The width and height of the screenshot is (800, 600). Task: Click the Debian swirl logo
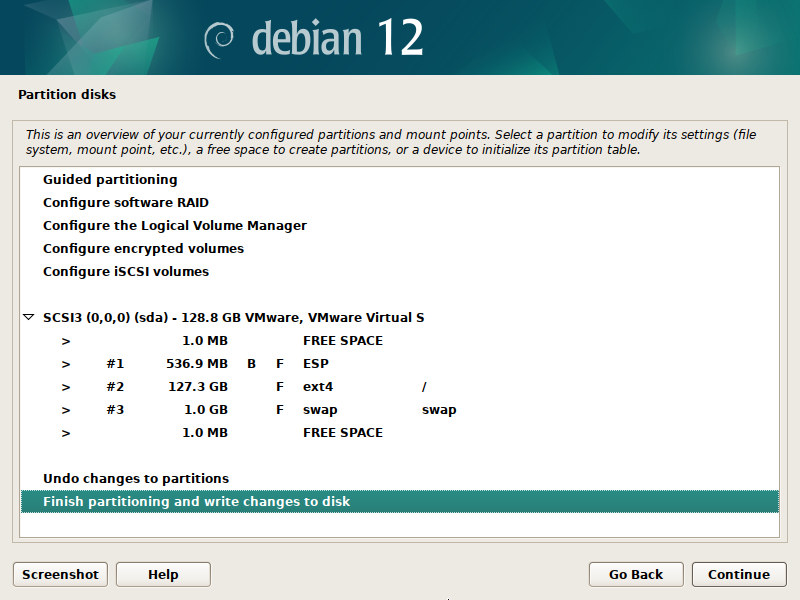tap(220, 39)
